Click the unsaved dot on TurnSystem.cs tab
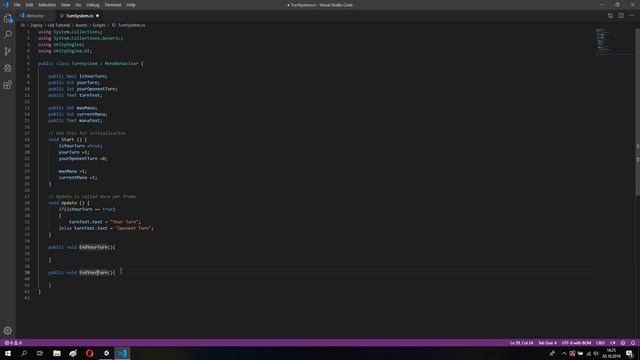Viewport: 640px width, 360px height. pyautogui.click(x=98, y=16)
